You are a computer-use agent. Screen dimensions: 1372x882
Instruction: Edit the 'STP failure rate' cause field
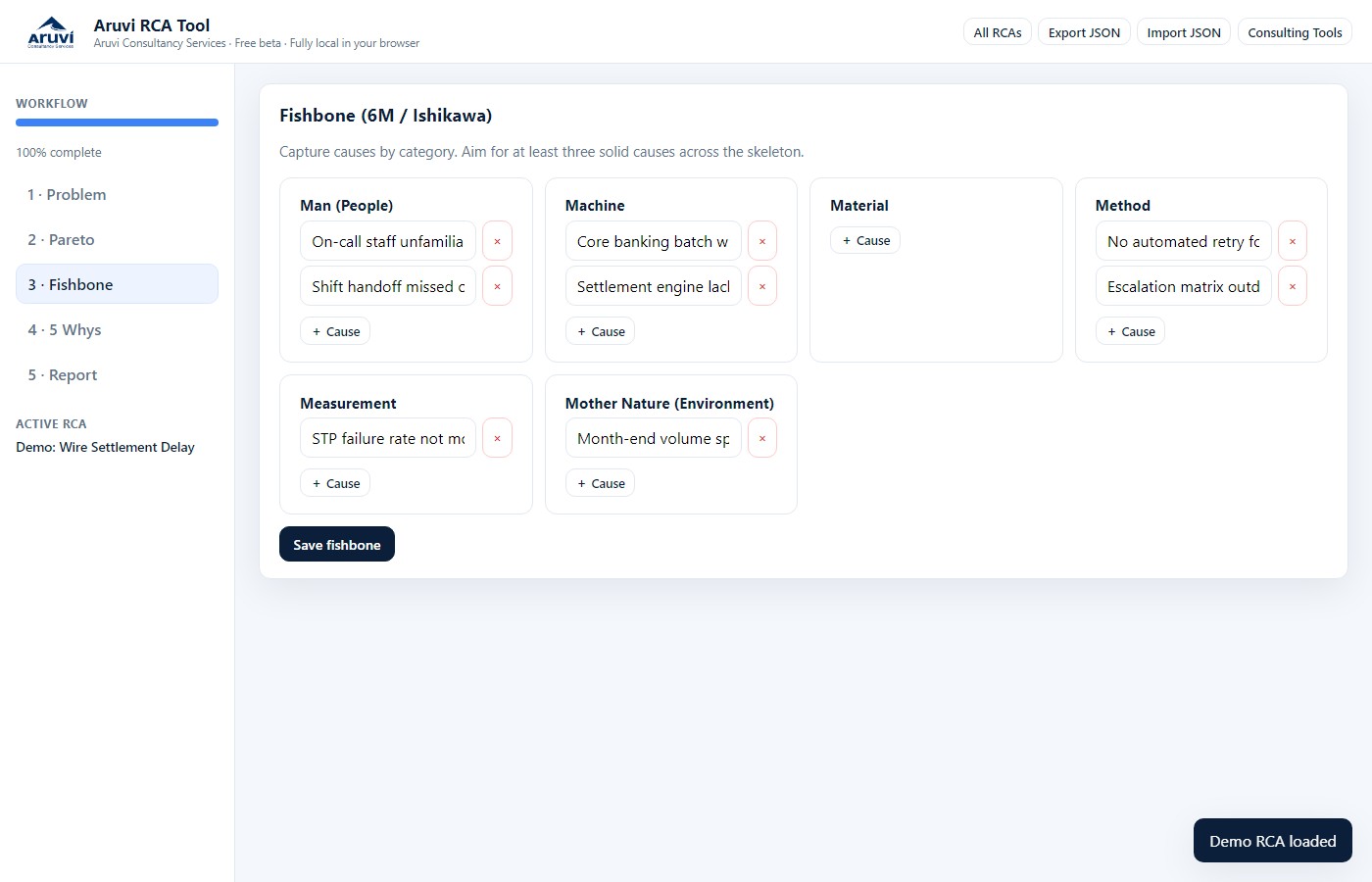[388, 438]
